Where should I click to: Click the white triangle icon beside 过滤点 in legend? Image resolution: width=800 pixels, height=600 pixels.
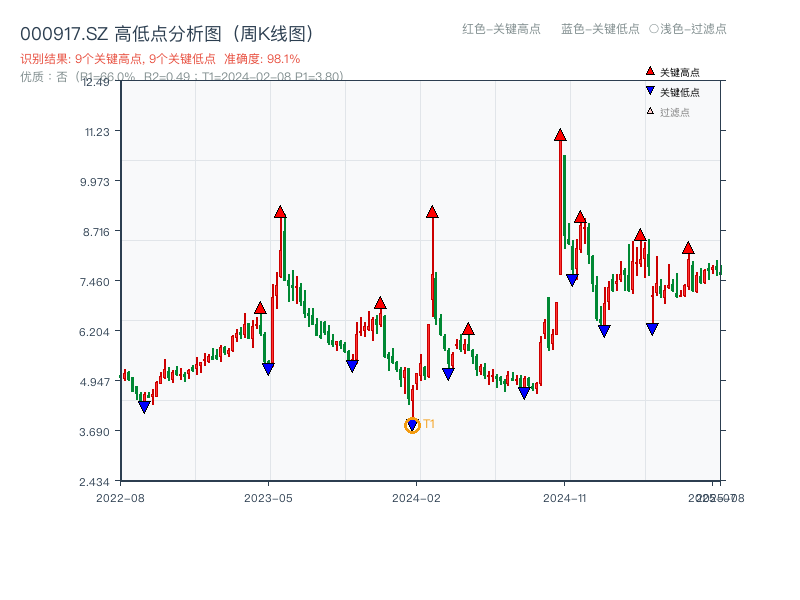tap(650, 111)
